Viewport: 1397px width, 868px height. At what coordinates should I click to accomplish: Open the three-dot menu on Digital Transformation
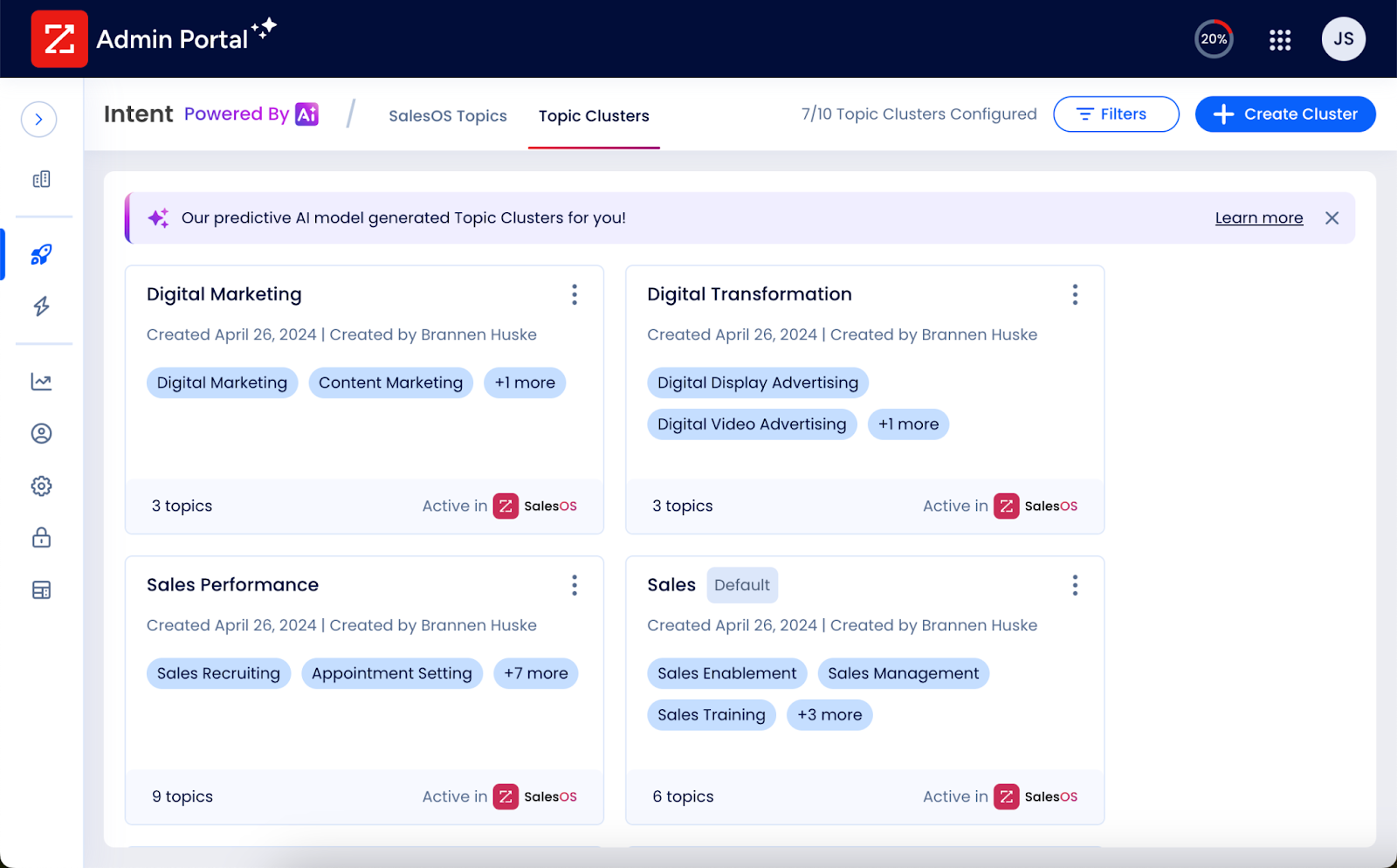coord(1075,294)
